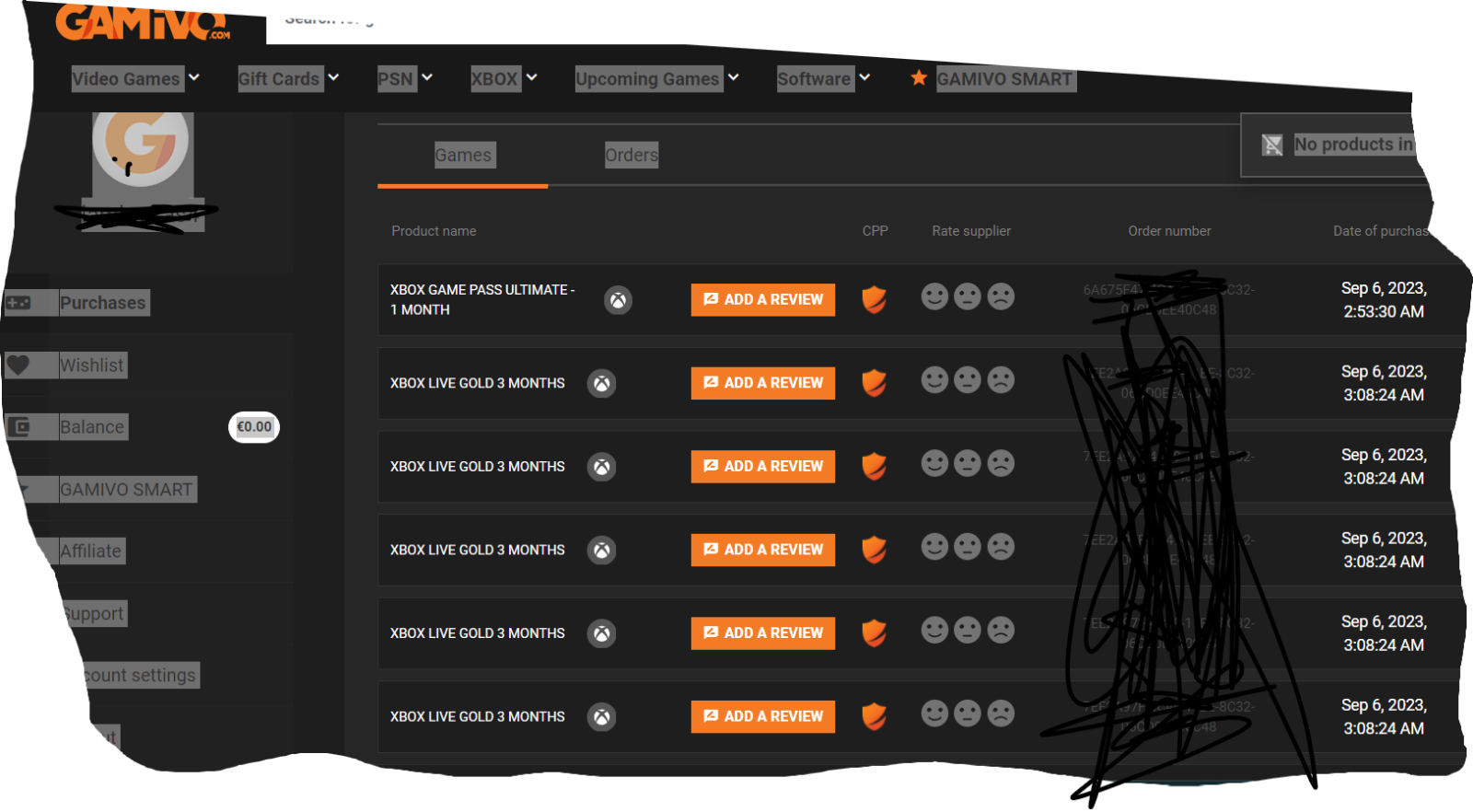Click Xbox icon in last Live Gold row
The image size is (1473, 812).
(x=601, y=717)
